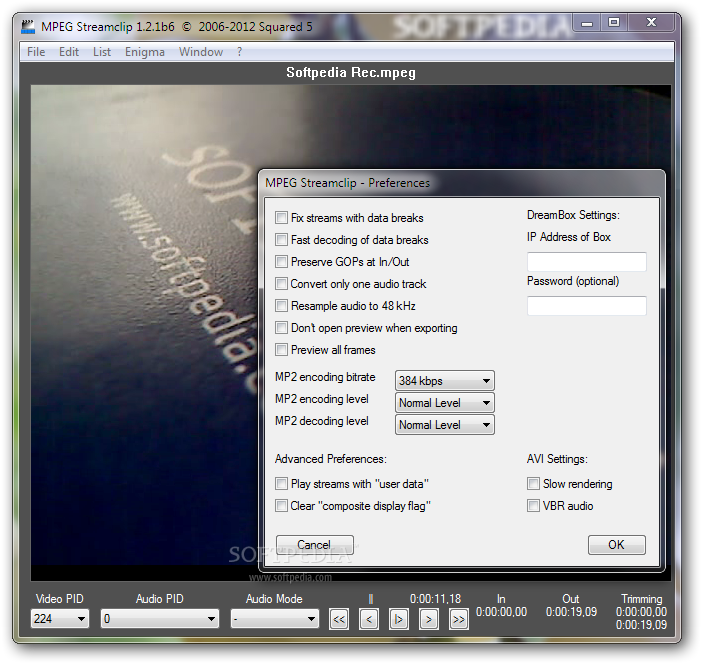This screenshot has height=664, width=702.
Task: Click the fast forward >> button
Action: pyautogui.click(x=458, y=619)
